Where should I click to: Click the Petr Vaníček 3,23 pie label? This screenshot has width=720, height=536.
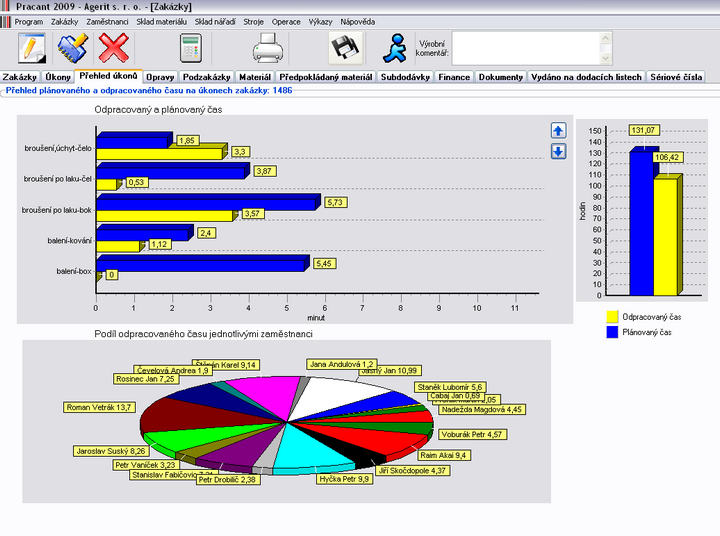(x=145, y=465)
